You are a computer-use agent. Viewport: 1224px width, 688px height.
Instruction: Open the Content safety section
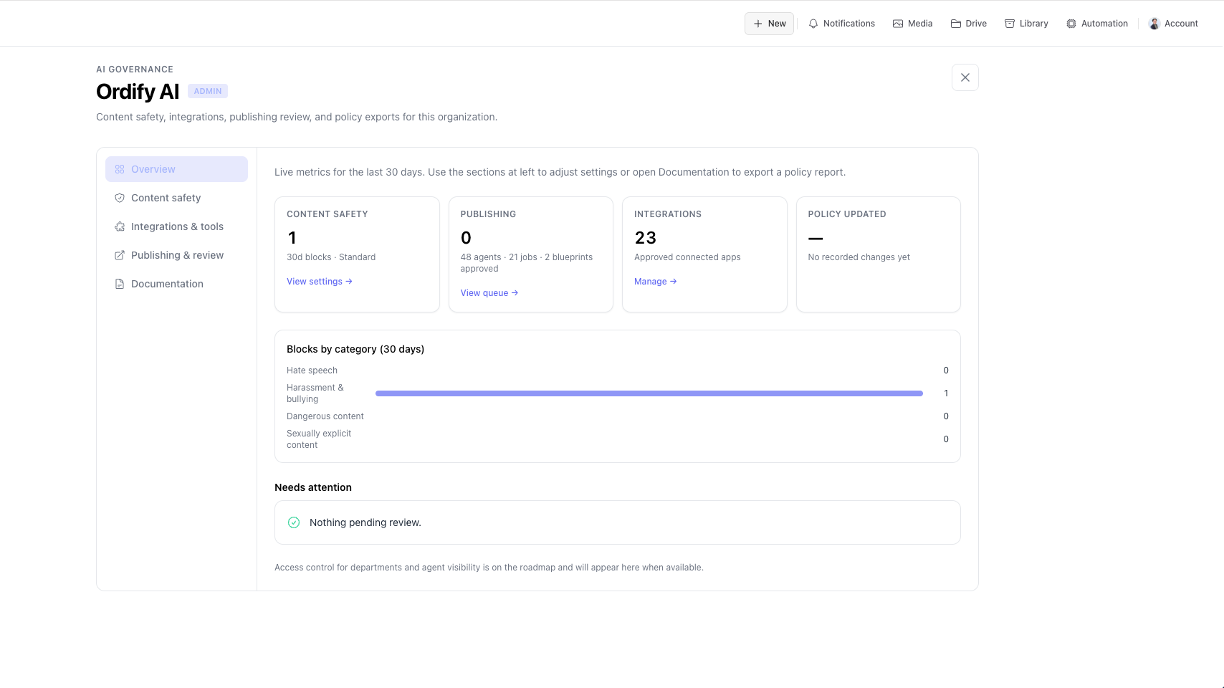[x=176, y=198]
